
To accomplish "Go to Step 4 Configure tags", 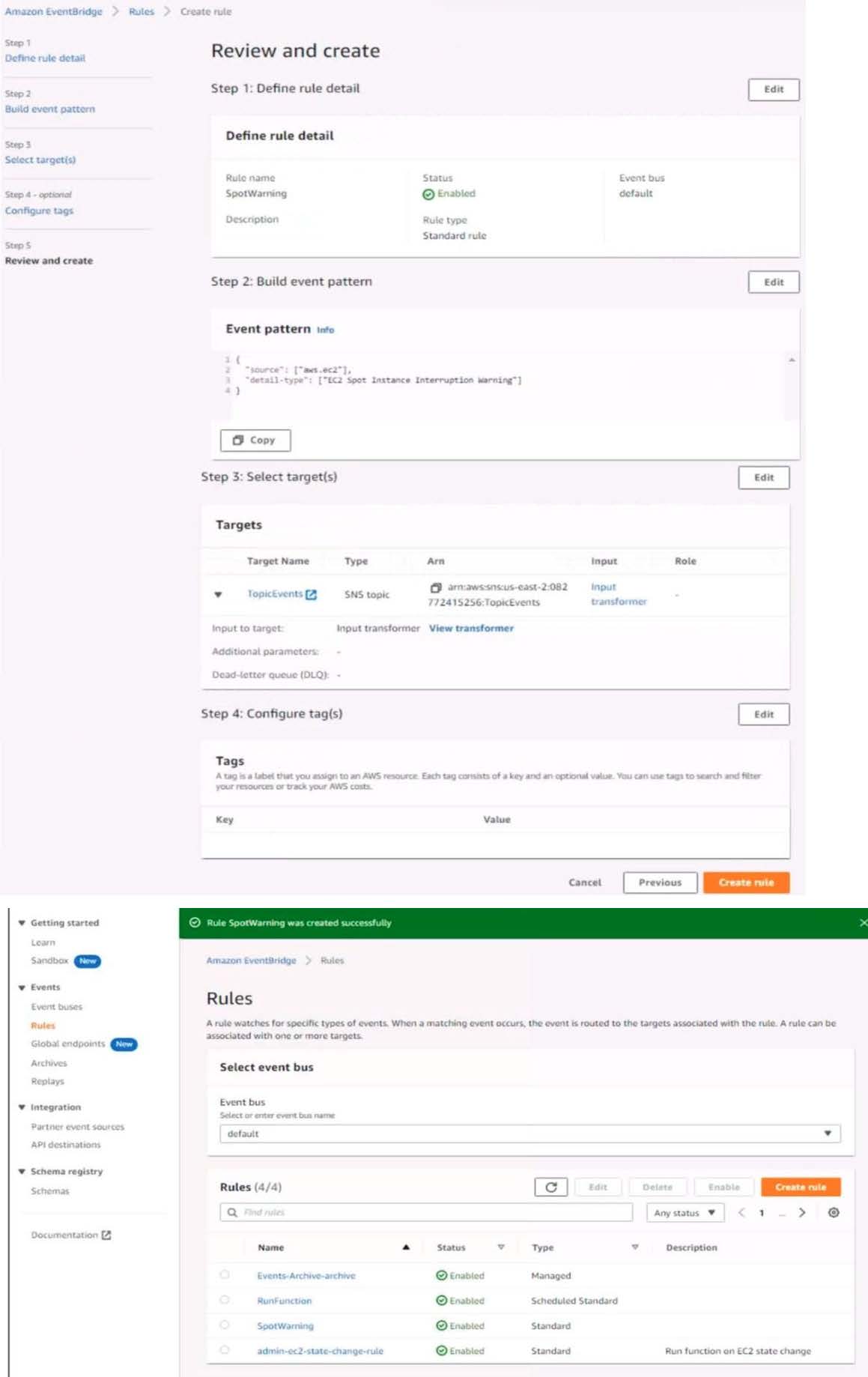I will (39, 211).
